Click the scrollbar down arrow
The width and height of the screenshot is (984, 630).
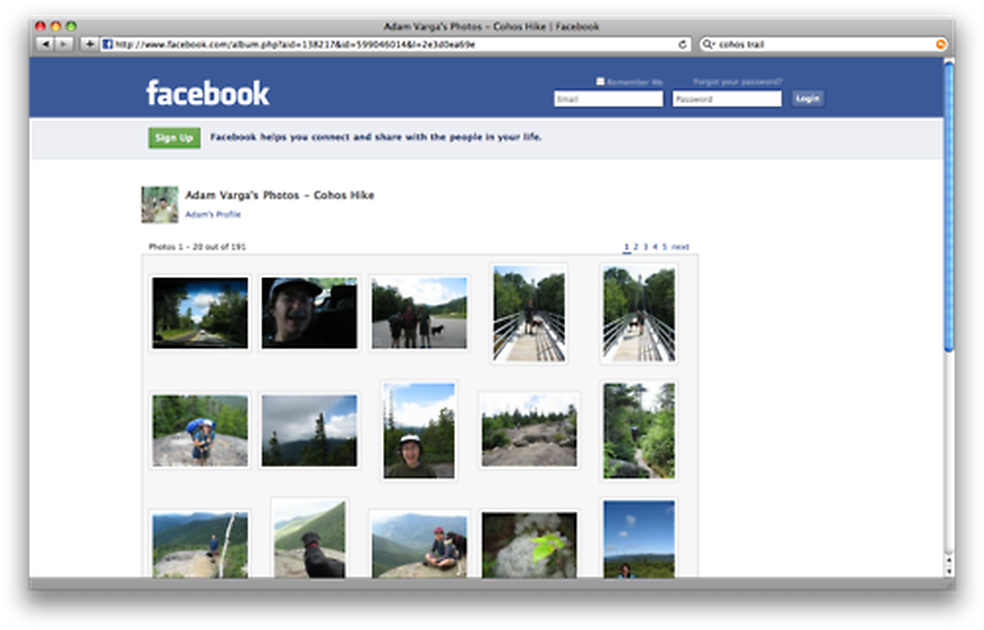(x=949, y=570)
